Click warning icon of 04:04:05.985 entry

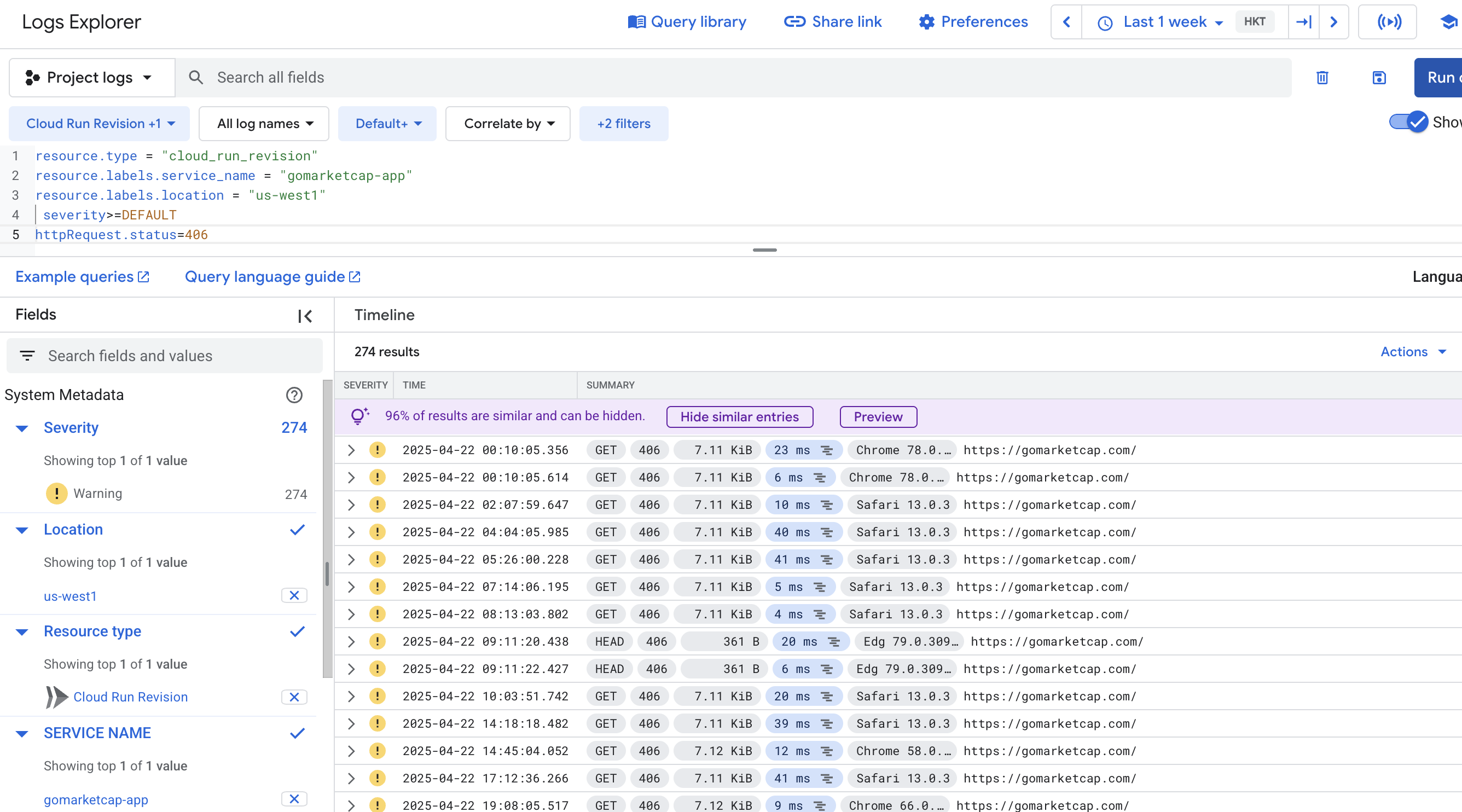[x=378, y=532]
